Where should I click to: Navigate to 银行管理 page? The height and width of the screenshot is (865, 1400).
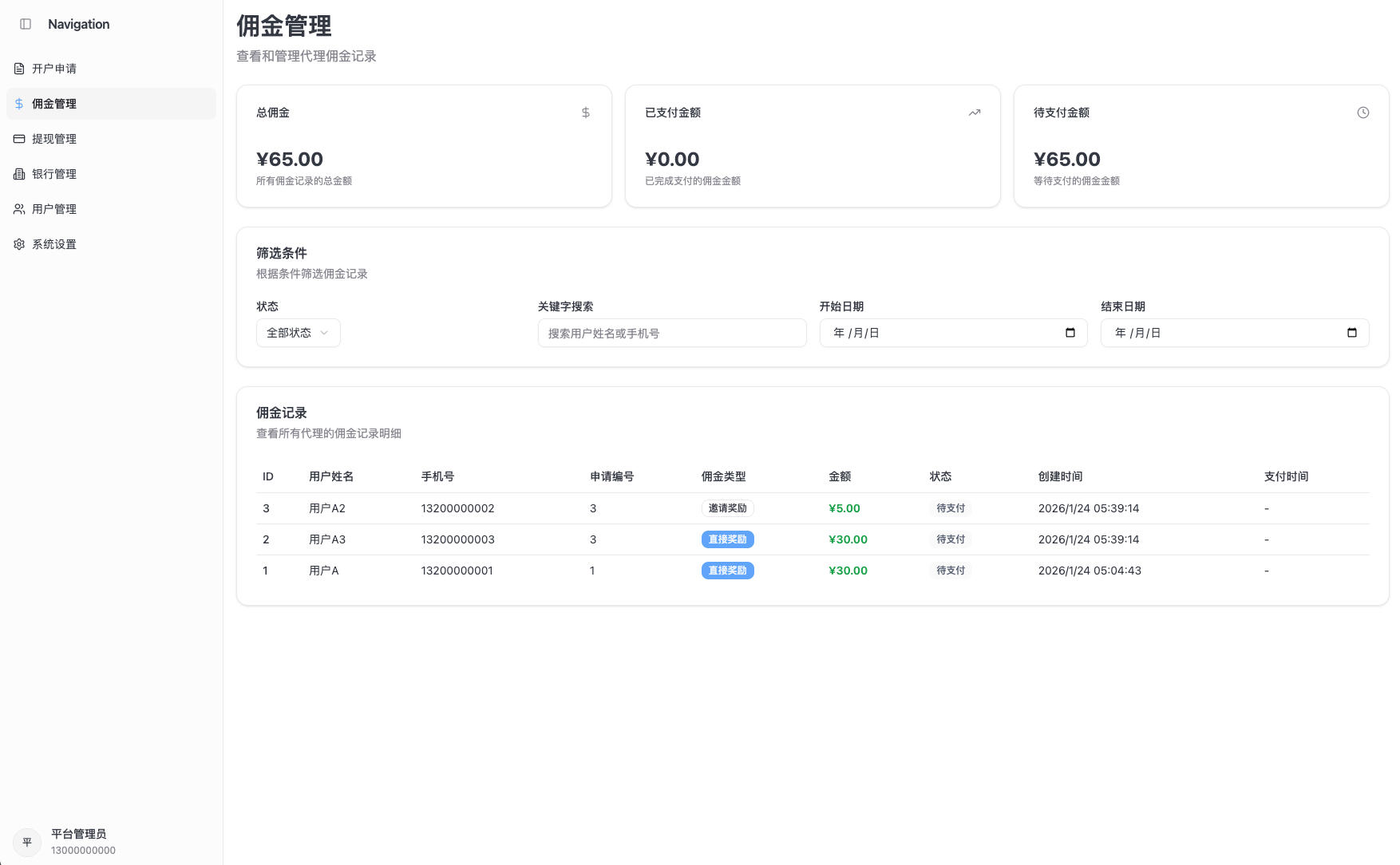point(54,174)
